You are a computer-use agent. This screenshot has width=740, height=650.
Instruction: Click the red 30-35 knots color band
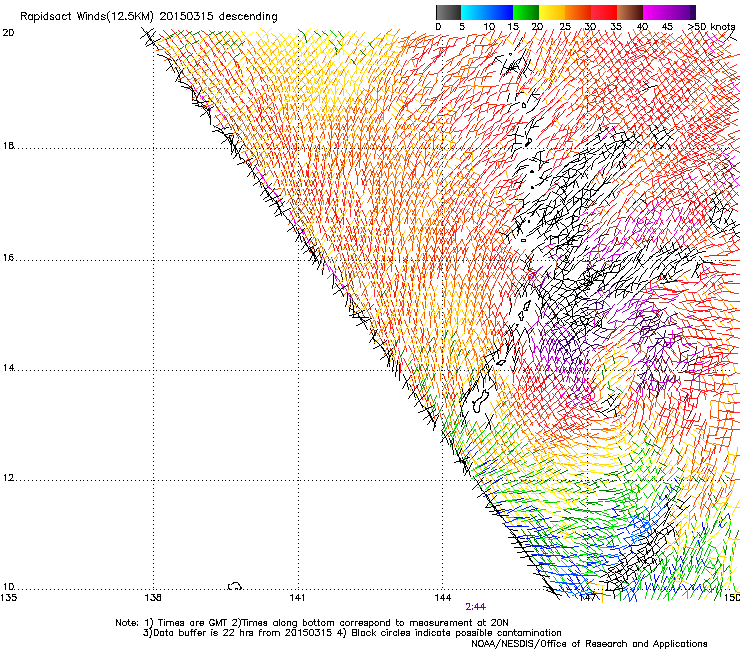click(604, 12)
